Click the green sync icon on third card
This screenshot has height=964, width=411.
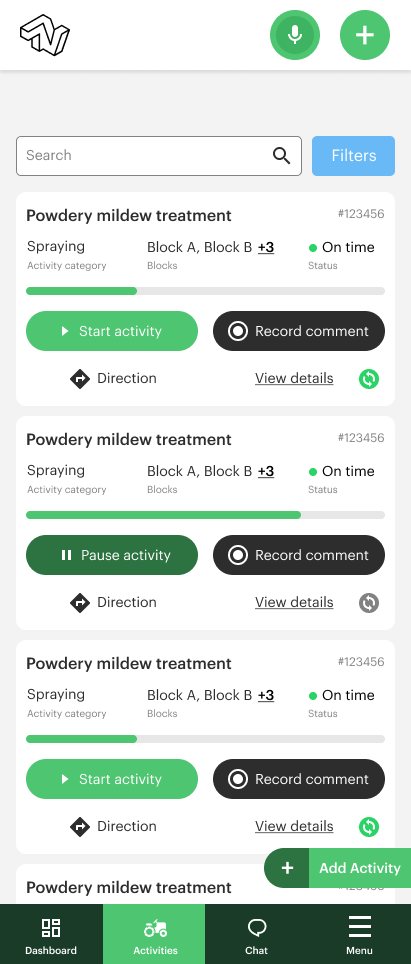(x=369, y=827)
